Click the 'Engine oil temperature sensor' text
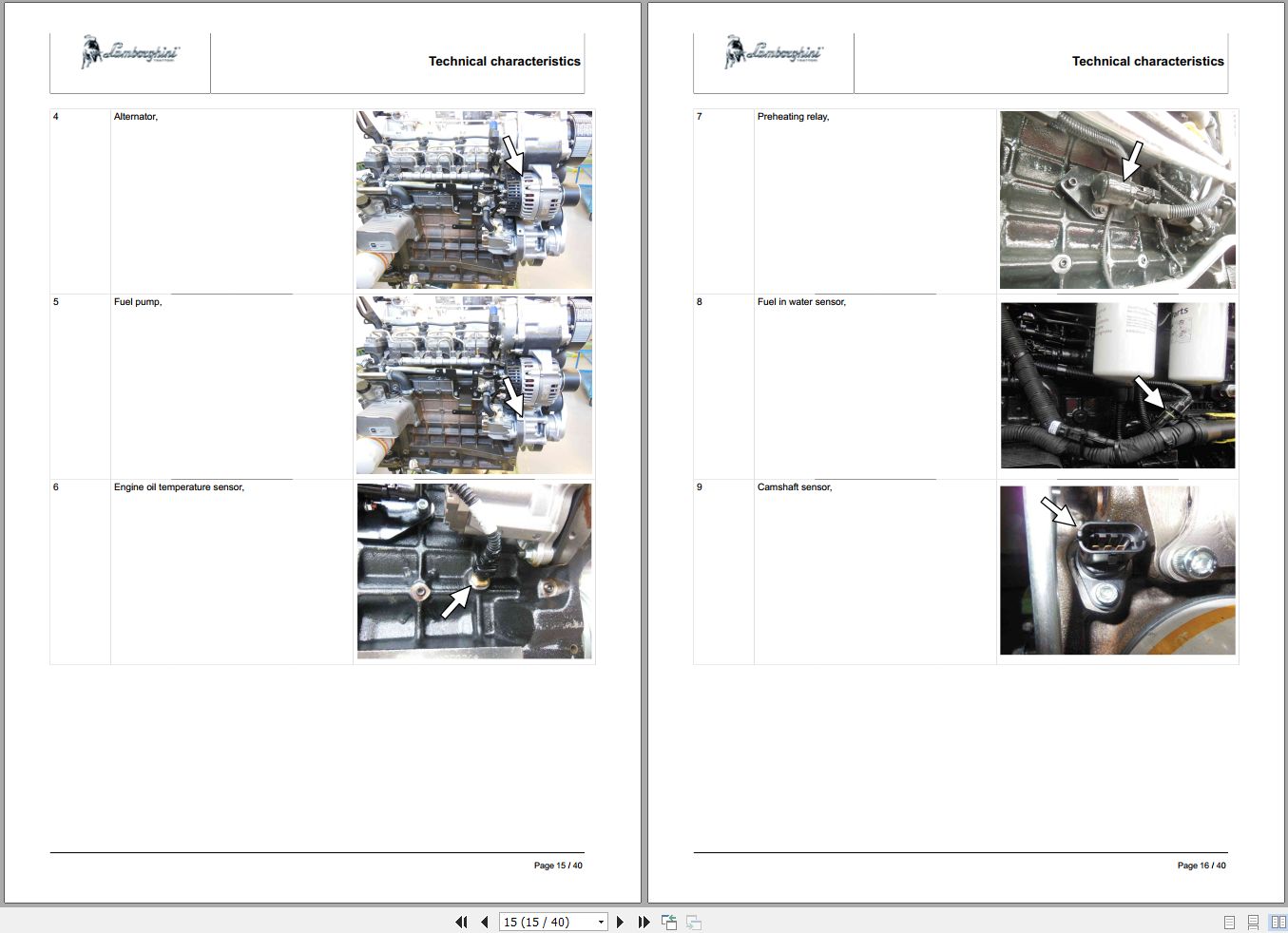The image size is (1288, 933). [179, 487]
